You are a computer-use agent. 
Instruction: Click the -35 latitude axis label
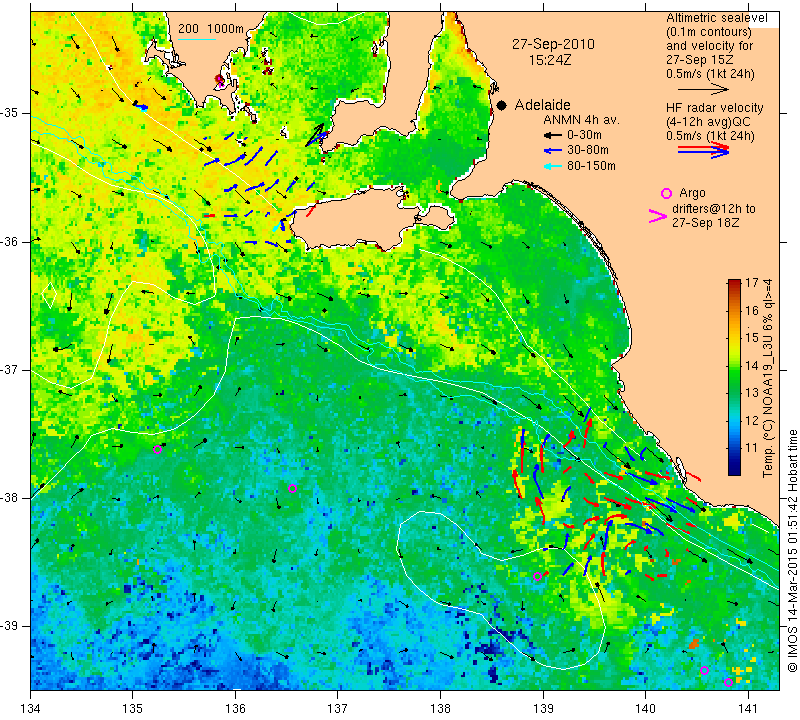pos(10,113)
